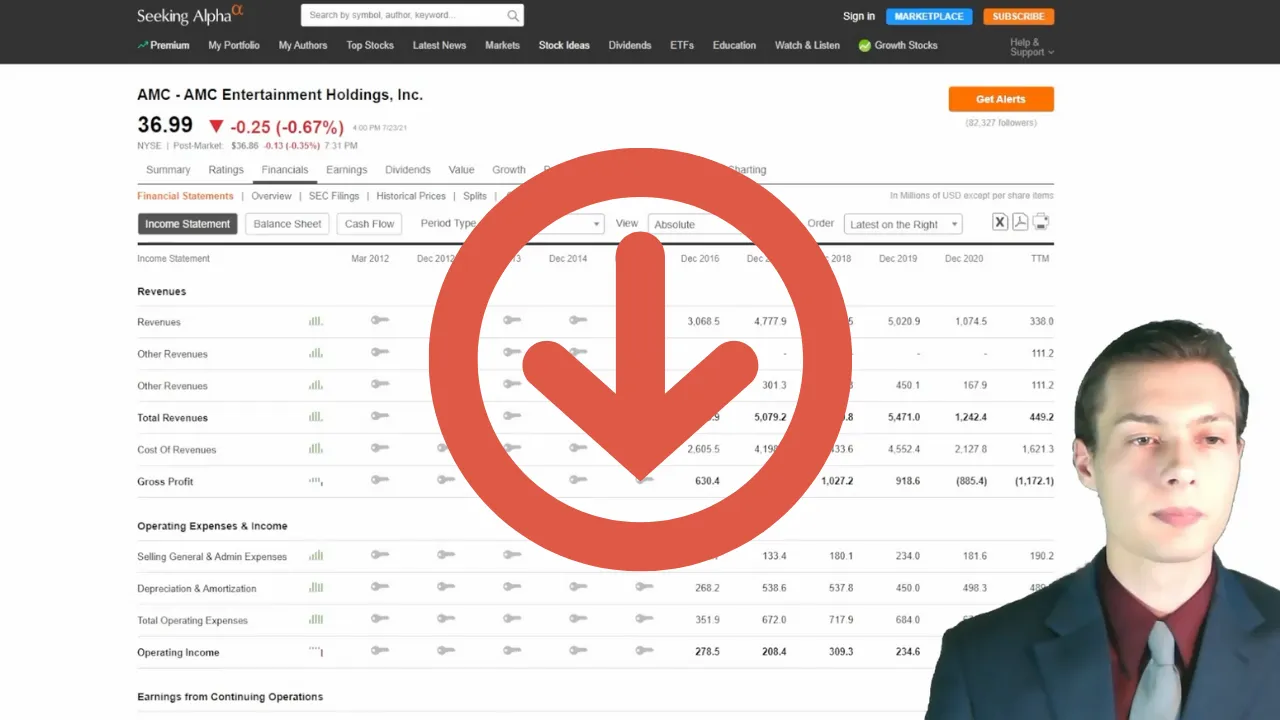The height and width of the screenshot is (720, 1280).
Task: Open Total Revenues row chart icon
Action: [x=316, y=417]
